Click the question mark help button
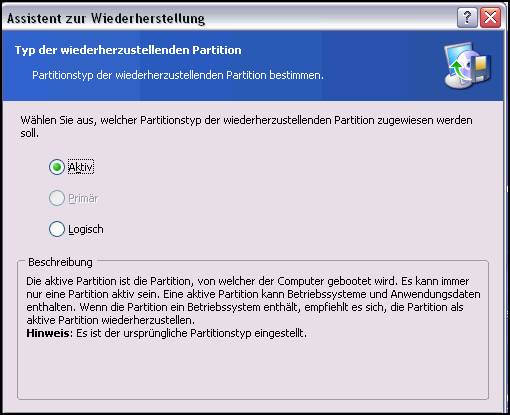 tap(467, 17)
